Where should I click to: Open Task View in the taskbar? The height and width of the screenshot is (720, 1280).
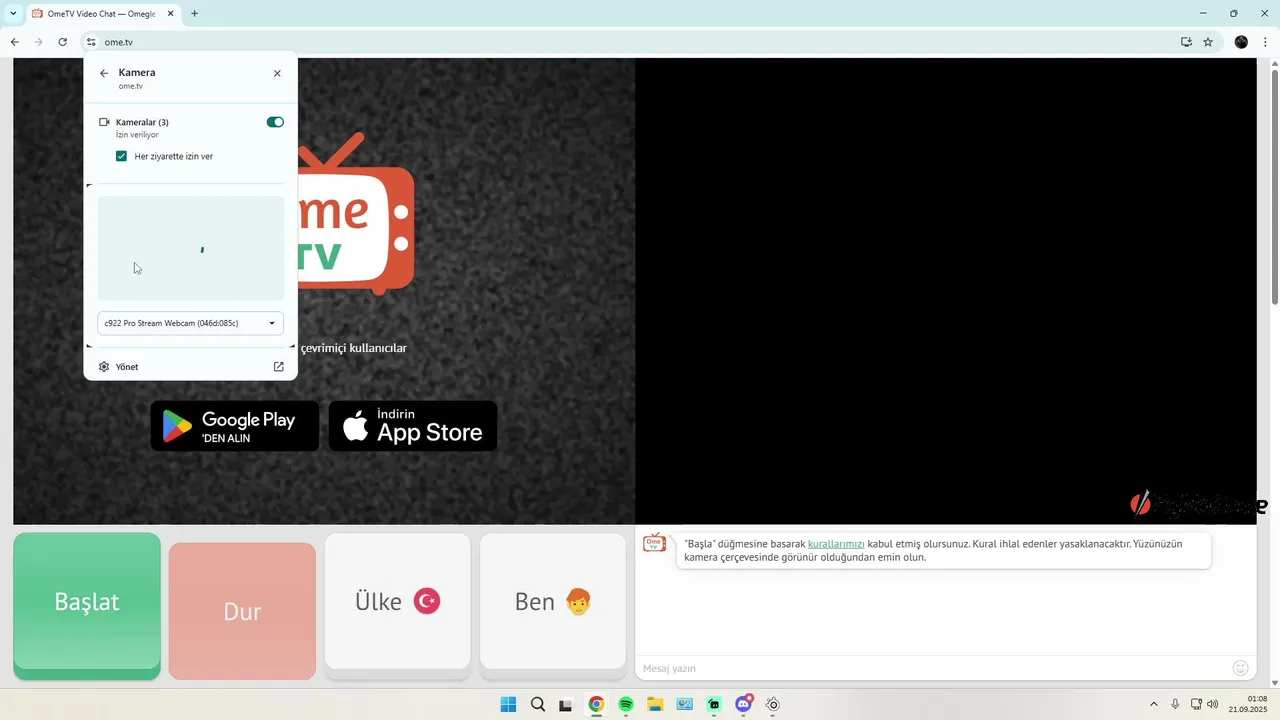tap(566, 704)
